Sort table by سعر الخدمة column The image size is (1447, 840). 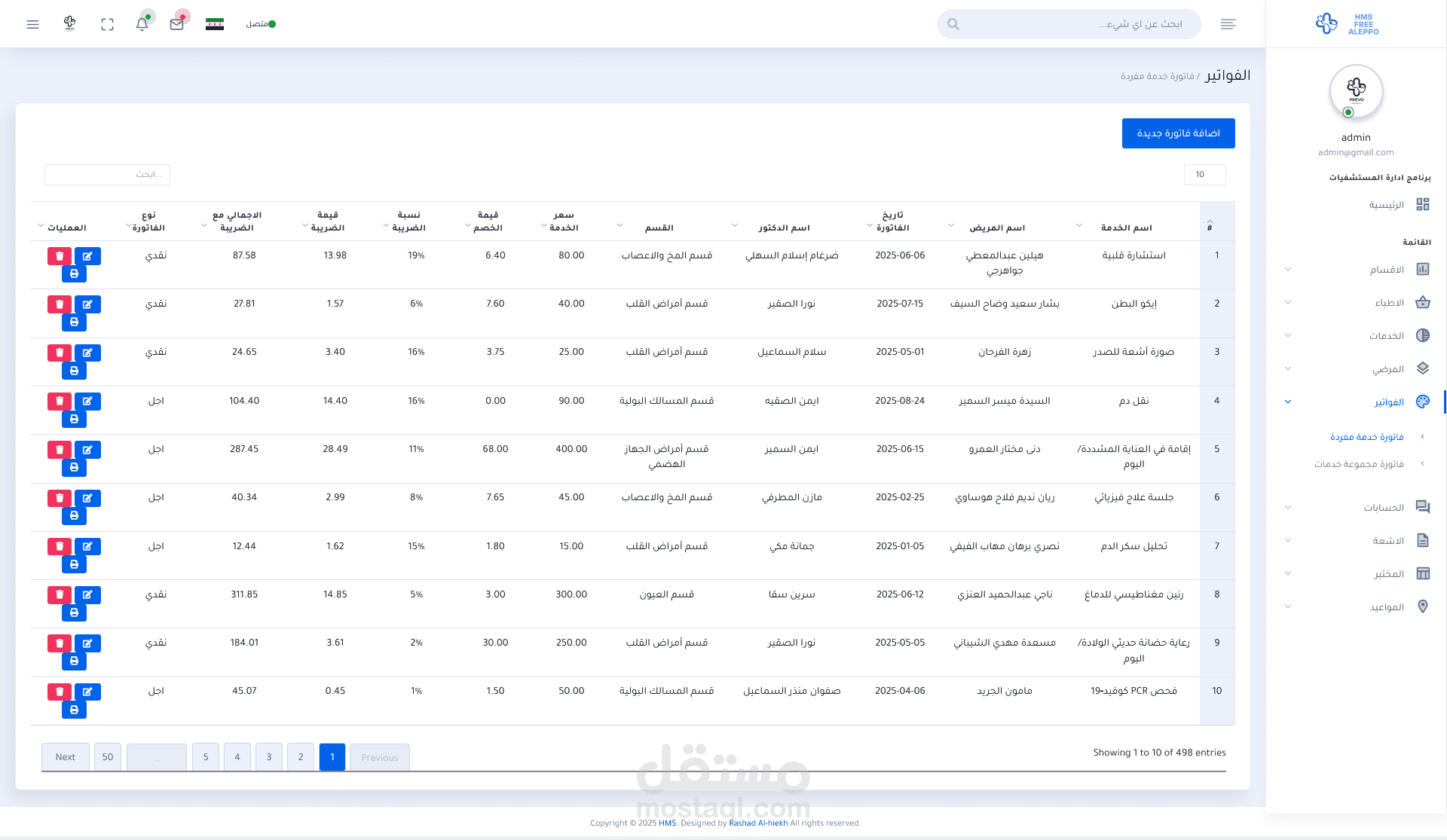pyautogui.click(x=564, y=221)
